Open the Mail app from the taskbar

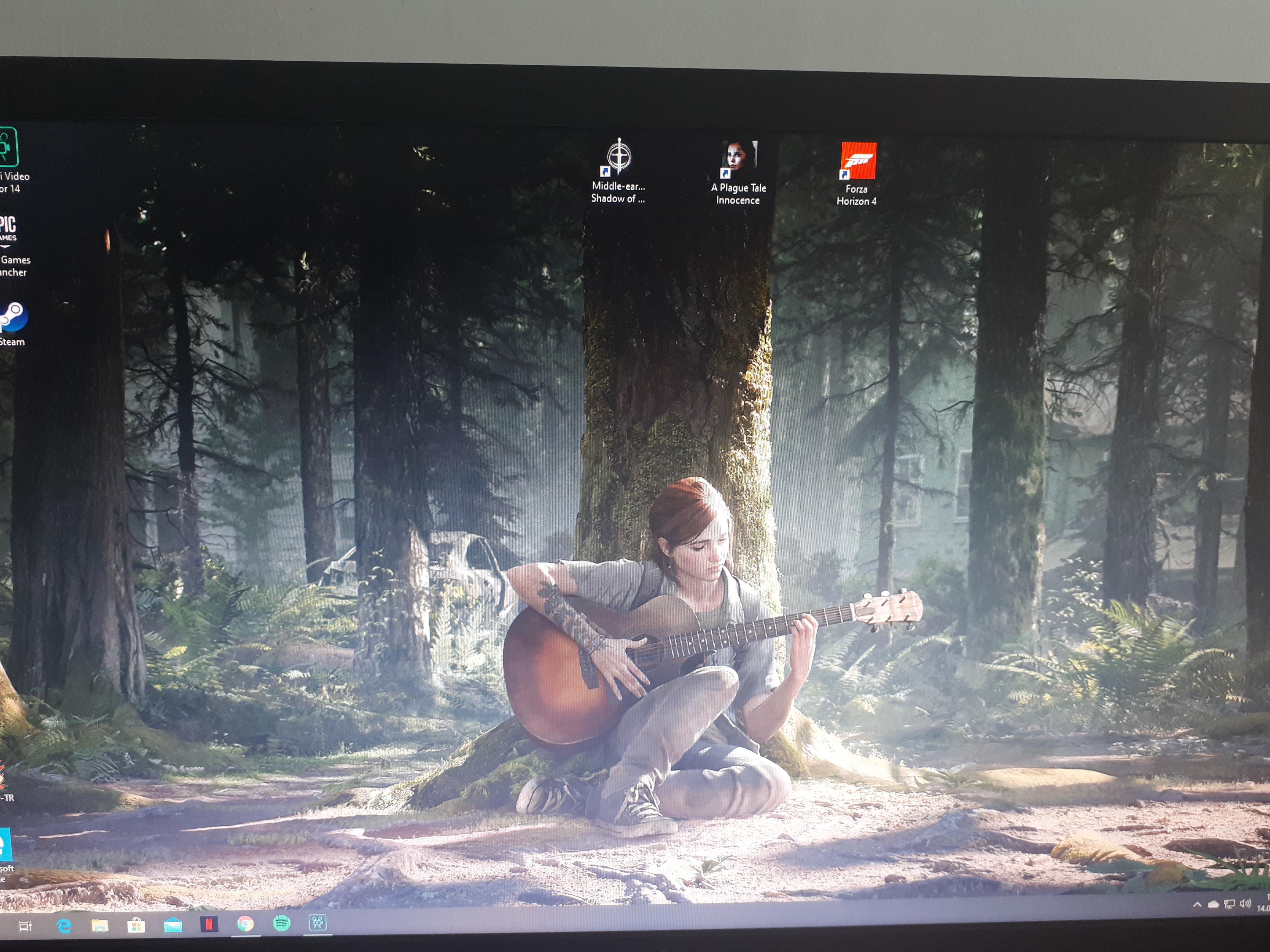coord(173,925)
